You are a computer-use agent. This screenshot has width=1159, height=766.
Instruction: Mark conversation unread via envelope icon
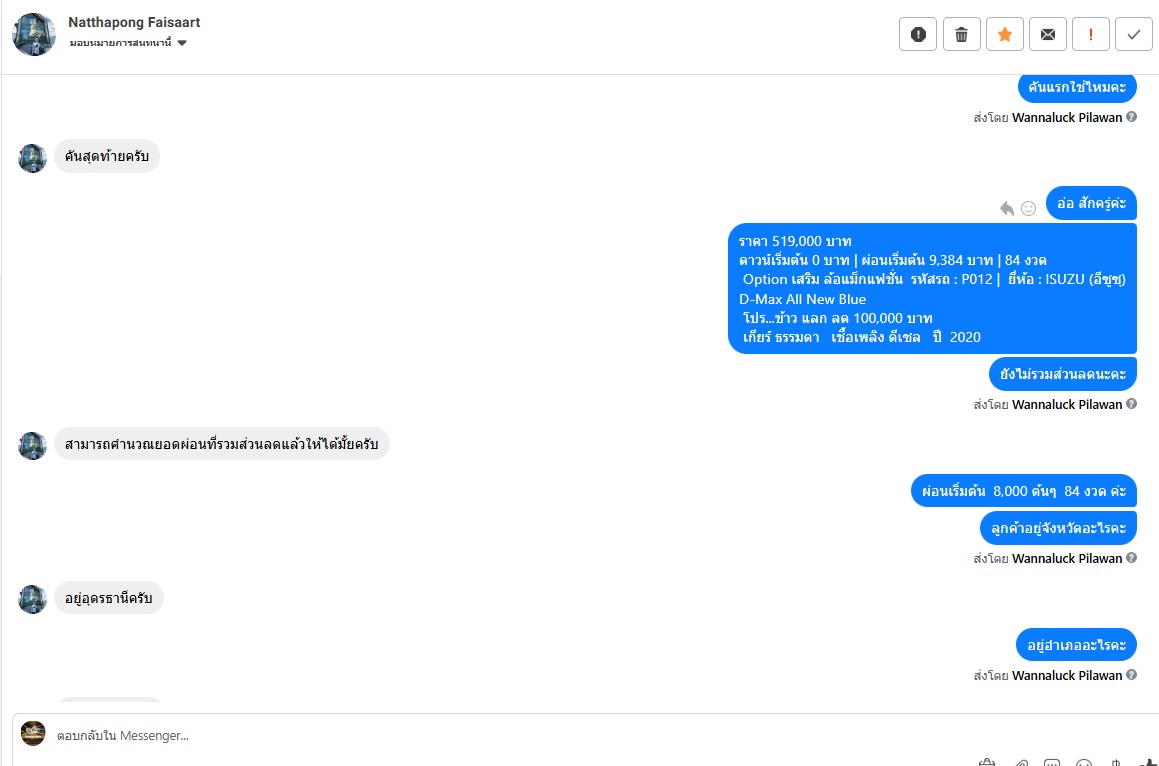point(1047,34)
